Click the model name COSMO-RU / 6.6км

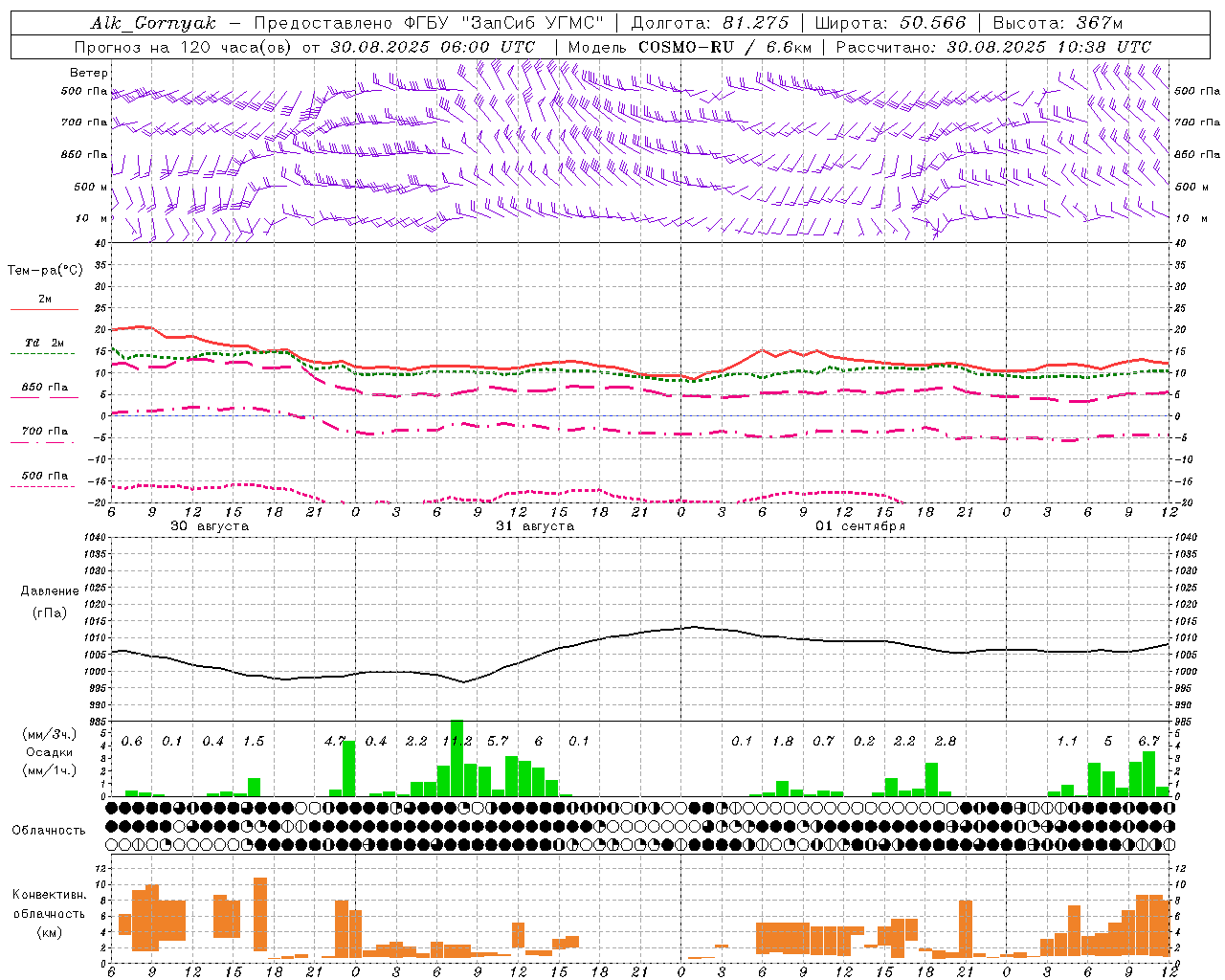click(x=725, y=47)
